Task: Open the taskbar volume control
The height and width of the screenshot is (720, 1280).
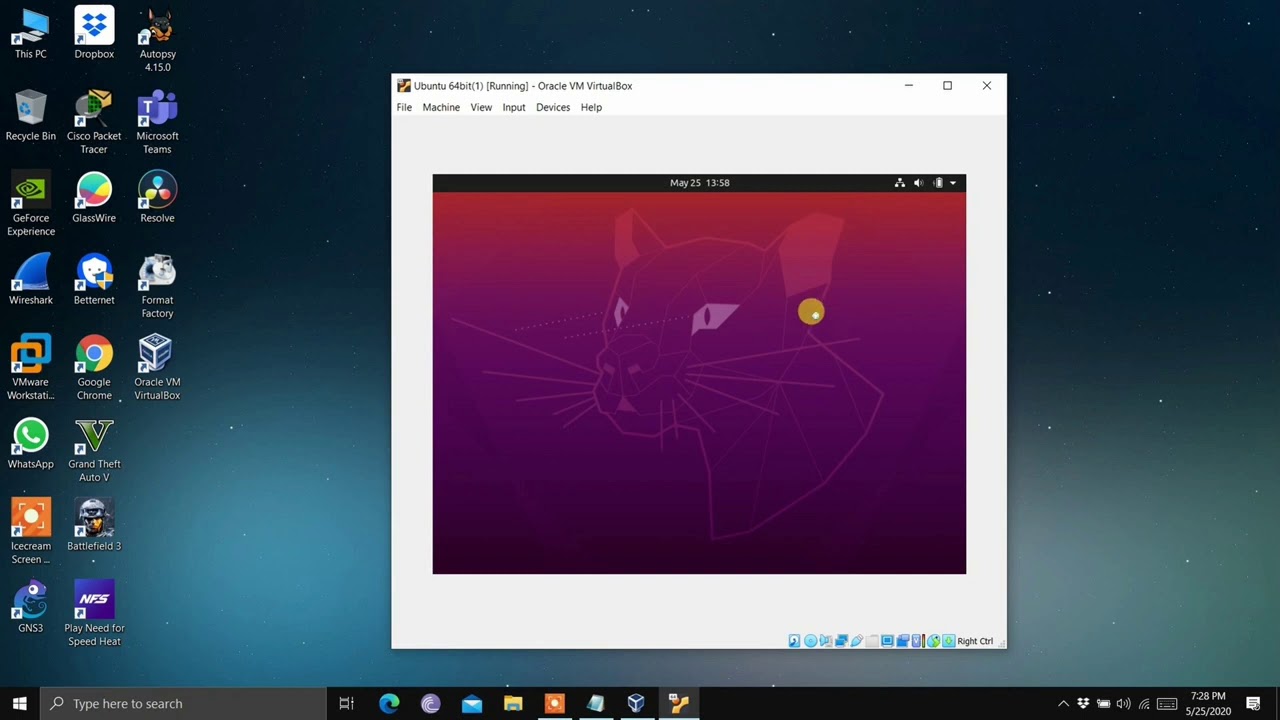Action: click(x=1123, y=703)
